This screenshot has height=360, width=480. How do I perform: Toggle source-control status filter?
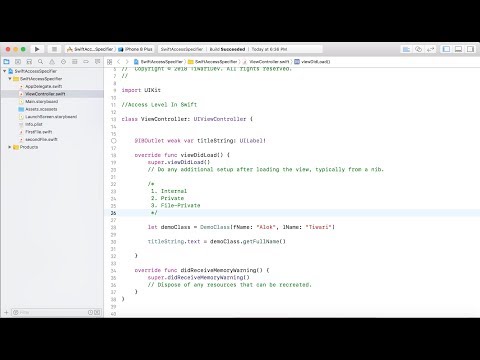(97, 312)
